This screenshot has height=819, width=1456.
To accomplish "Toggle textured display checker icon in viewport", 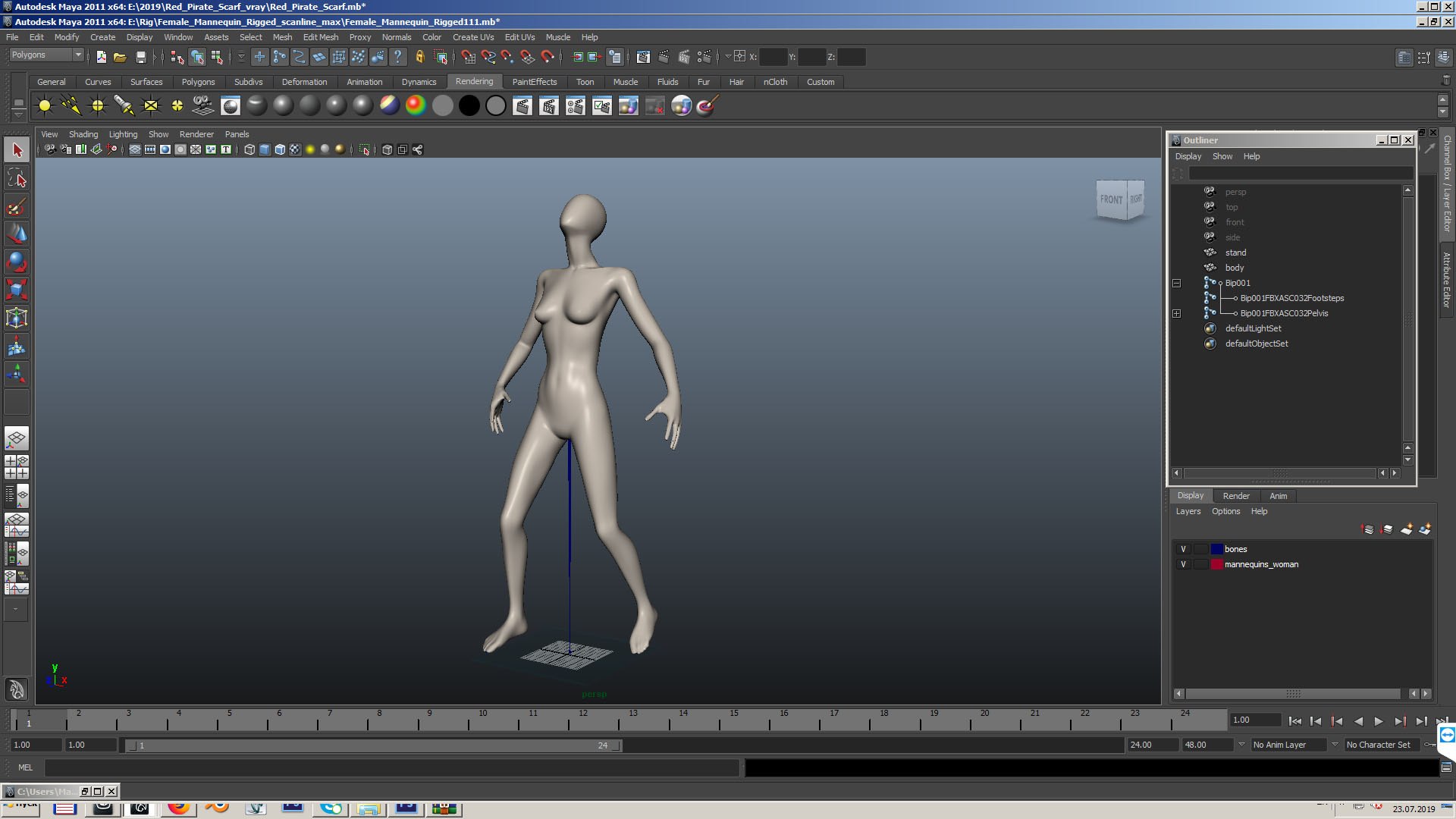I will (295, 149).
